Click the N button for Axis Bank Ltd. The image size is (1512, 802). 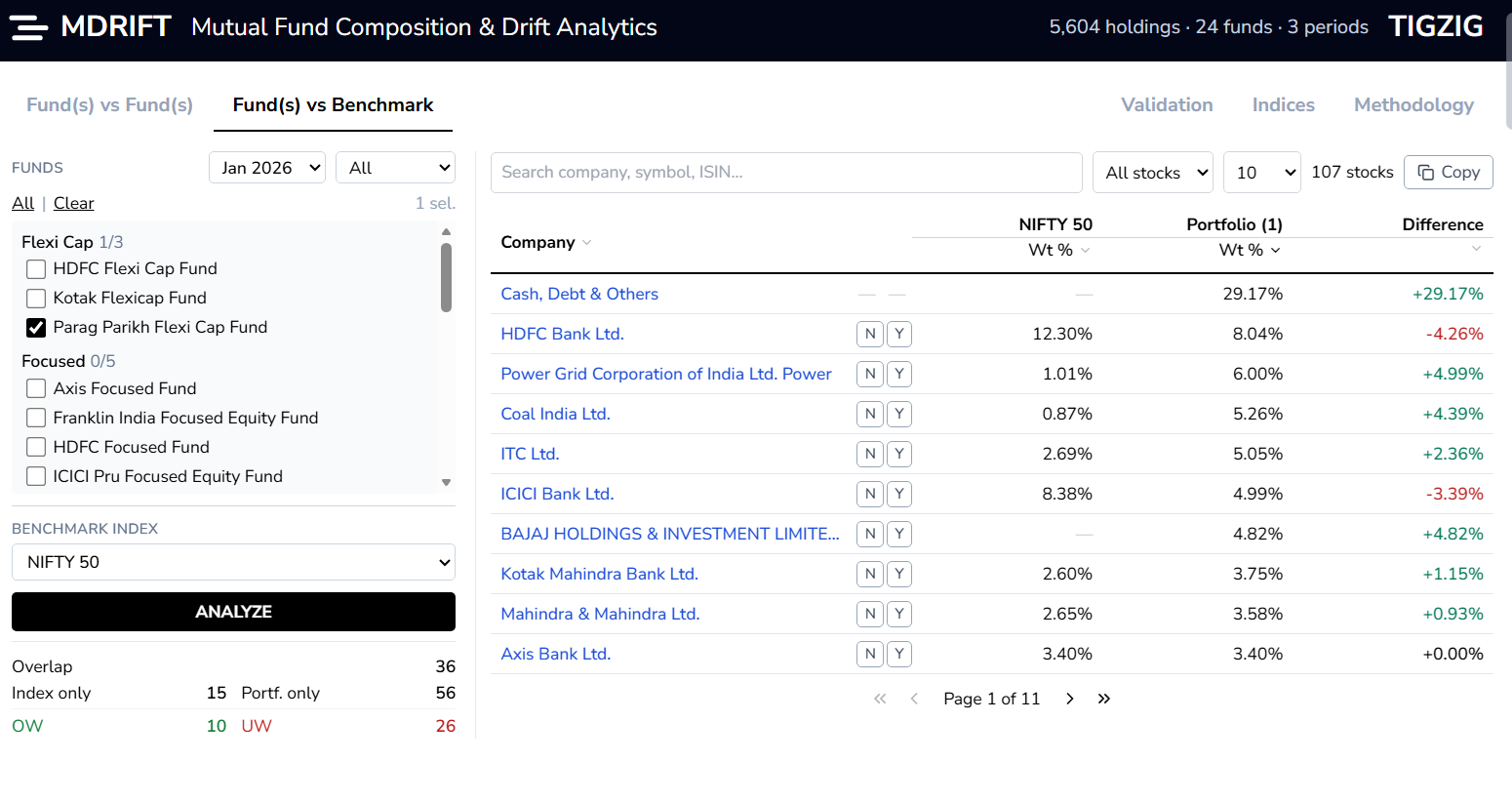(x=870, y=654)
